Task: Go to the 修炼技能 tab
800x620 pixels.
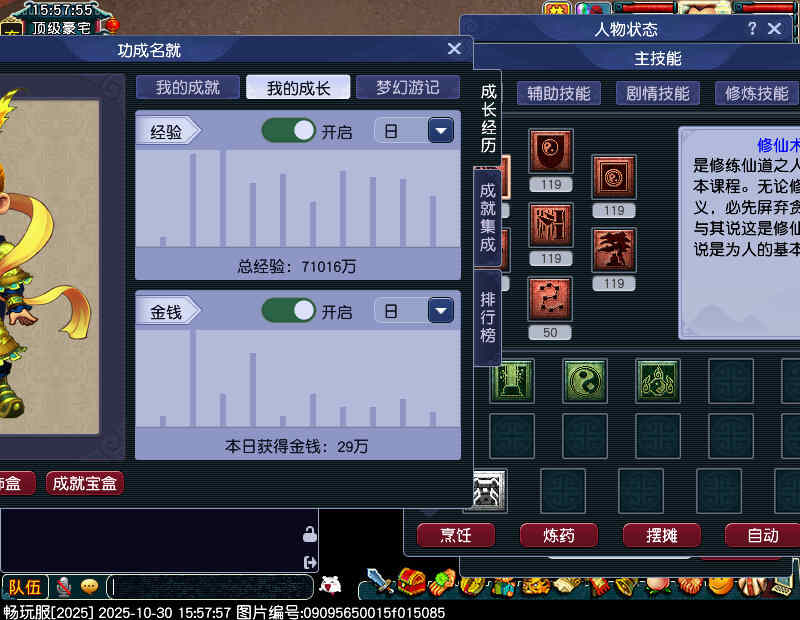Action: point(757,93)
